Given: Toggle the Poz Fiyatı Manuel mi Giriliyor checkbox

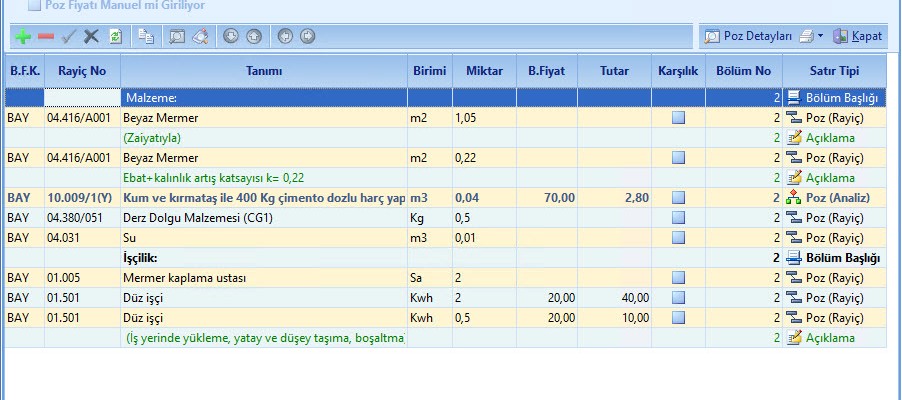Looking at the screenshot, I should coord(35,5).
